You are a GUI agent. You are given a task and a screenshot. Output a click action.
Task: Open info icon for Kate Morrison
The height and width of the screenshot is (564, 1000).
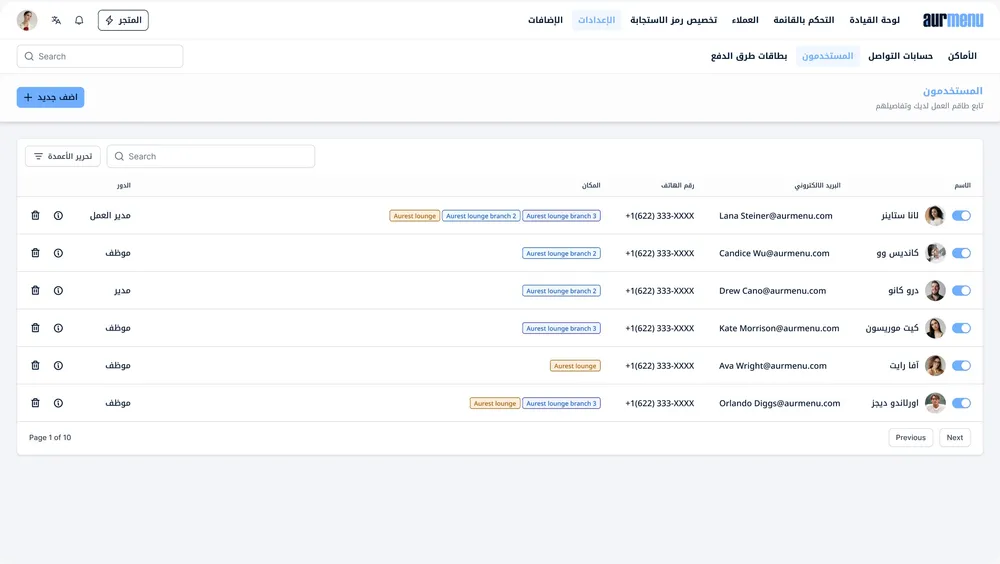coord(58,328)
